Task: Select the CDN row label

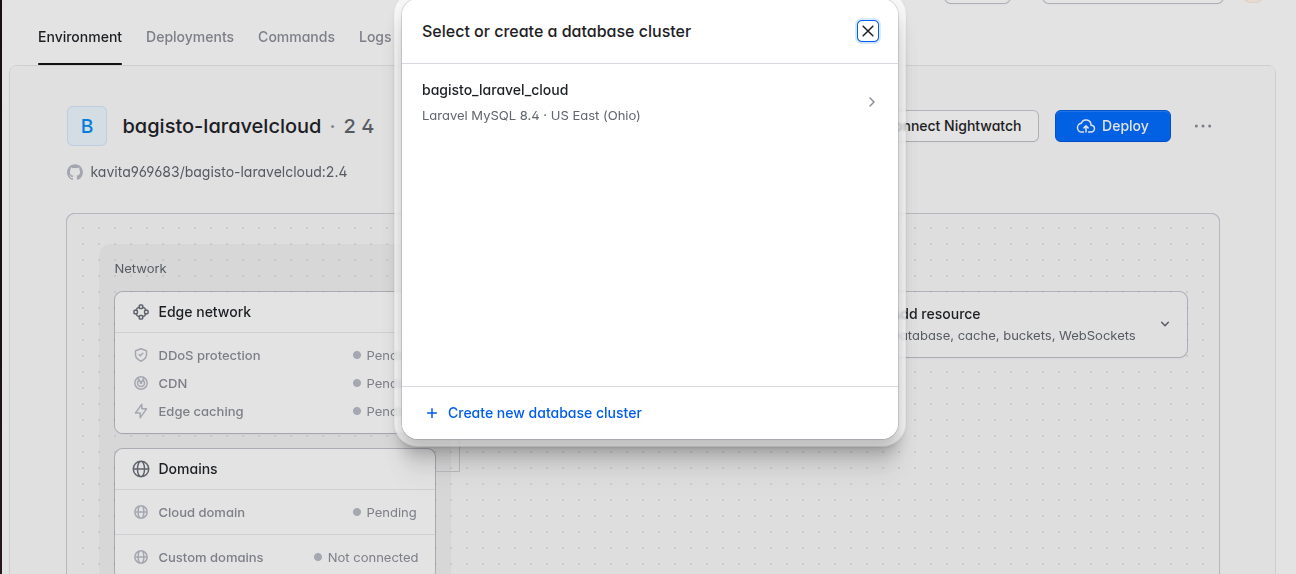Action: (x=173, y=383)
